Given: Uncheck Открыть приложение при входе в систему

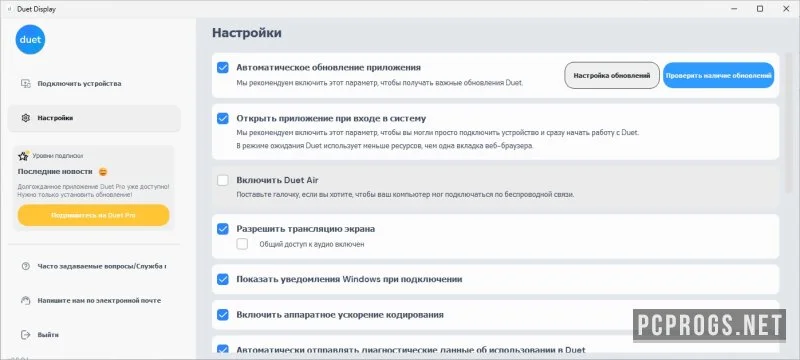Looking at the screenshot, I should click(222, 118).
